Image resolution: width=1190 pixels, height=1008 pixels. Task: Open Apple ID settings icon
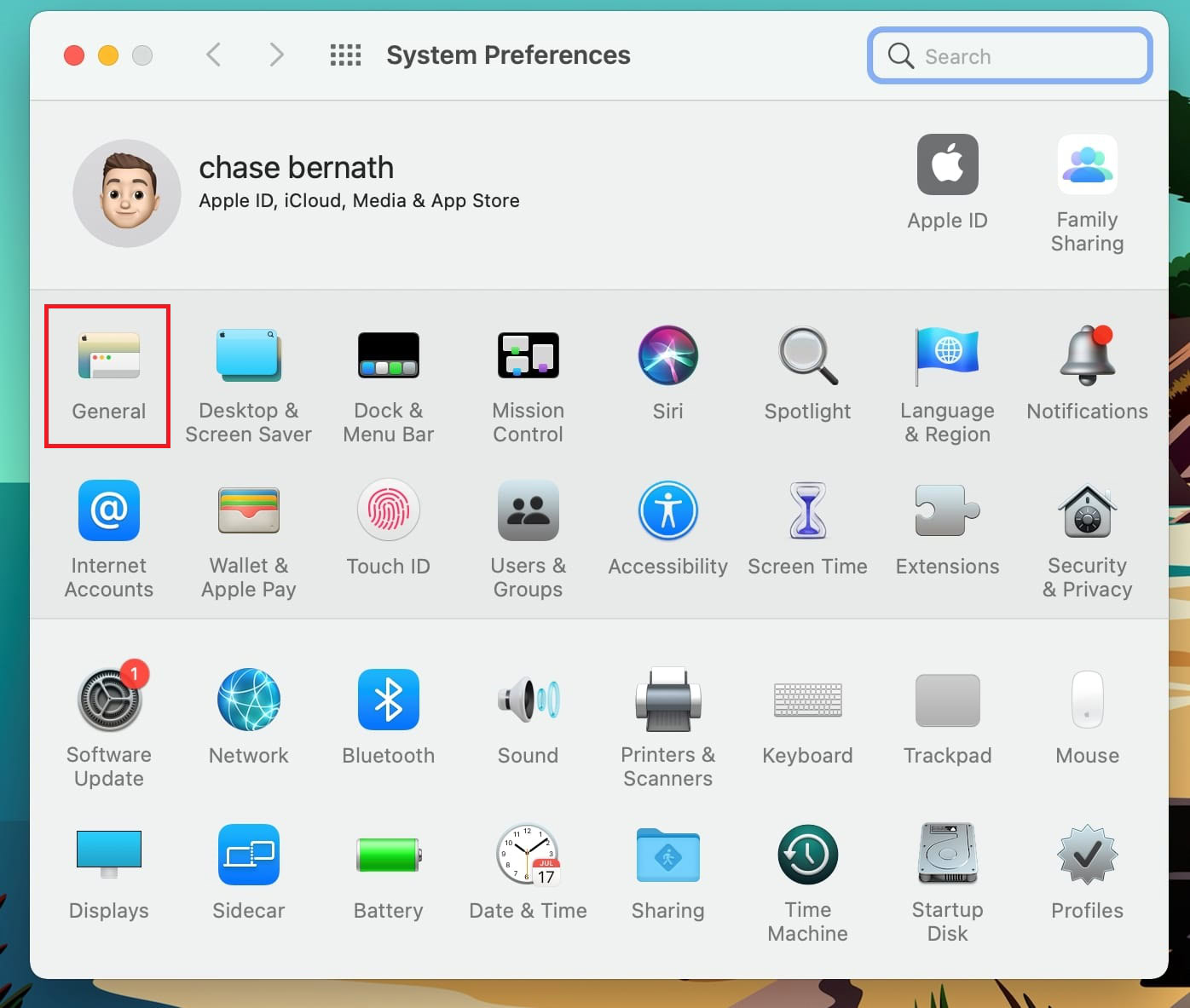(947, 164)
